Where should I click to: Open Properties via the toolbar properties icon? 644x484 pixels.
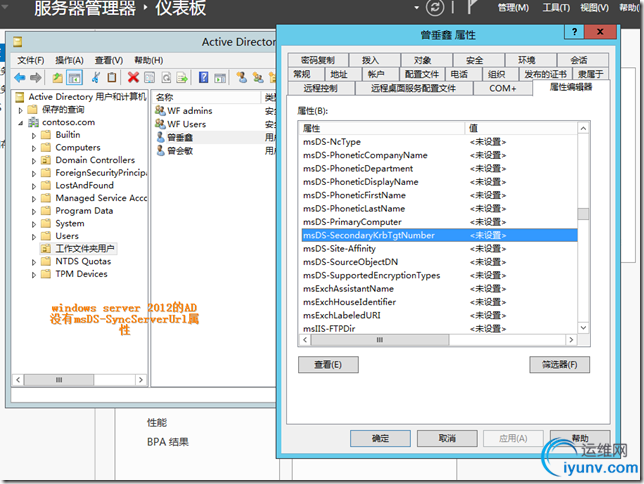click(x=150, y=77)
